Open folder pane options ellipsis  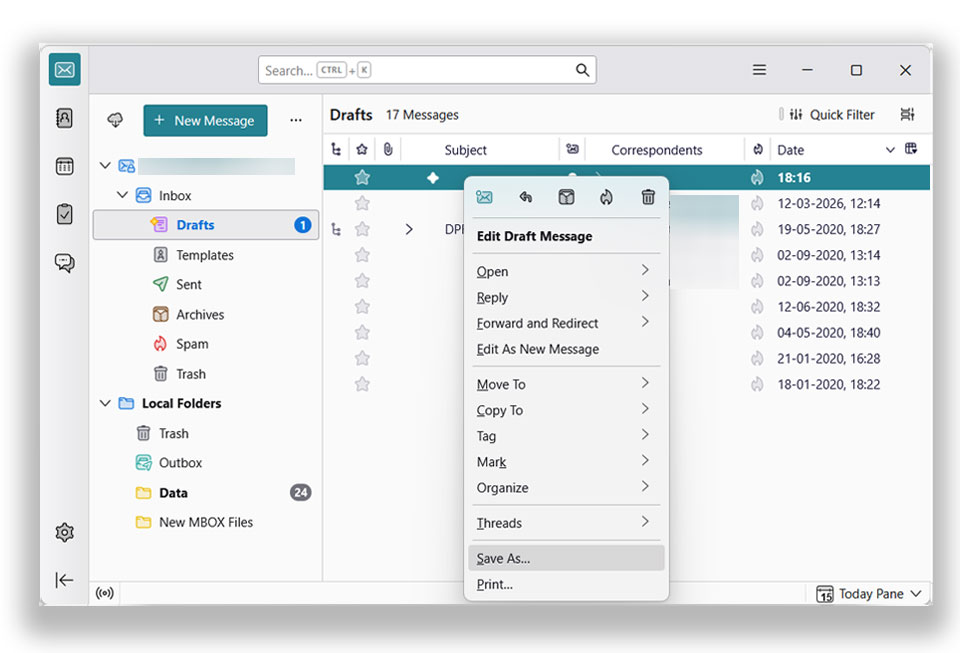coord(296,120)
